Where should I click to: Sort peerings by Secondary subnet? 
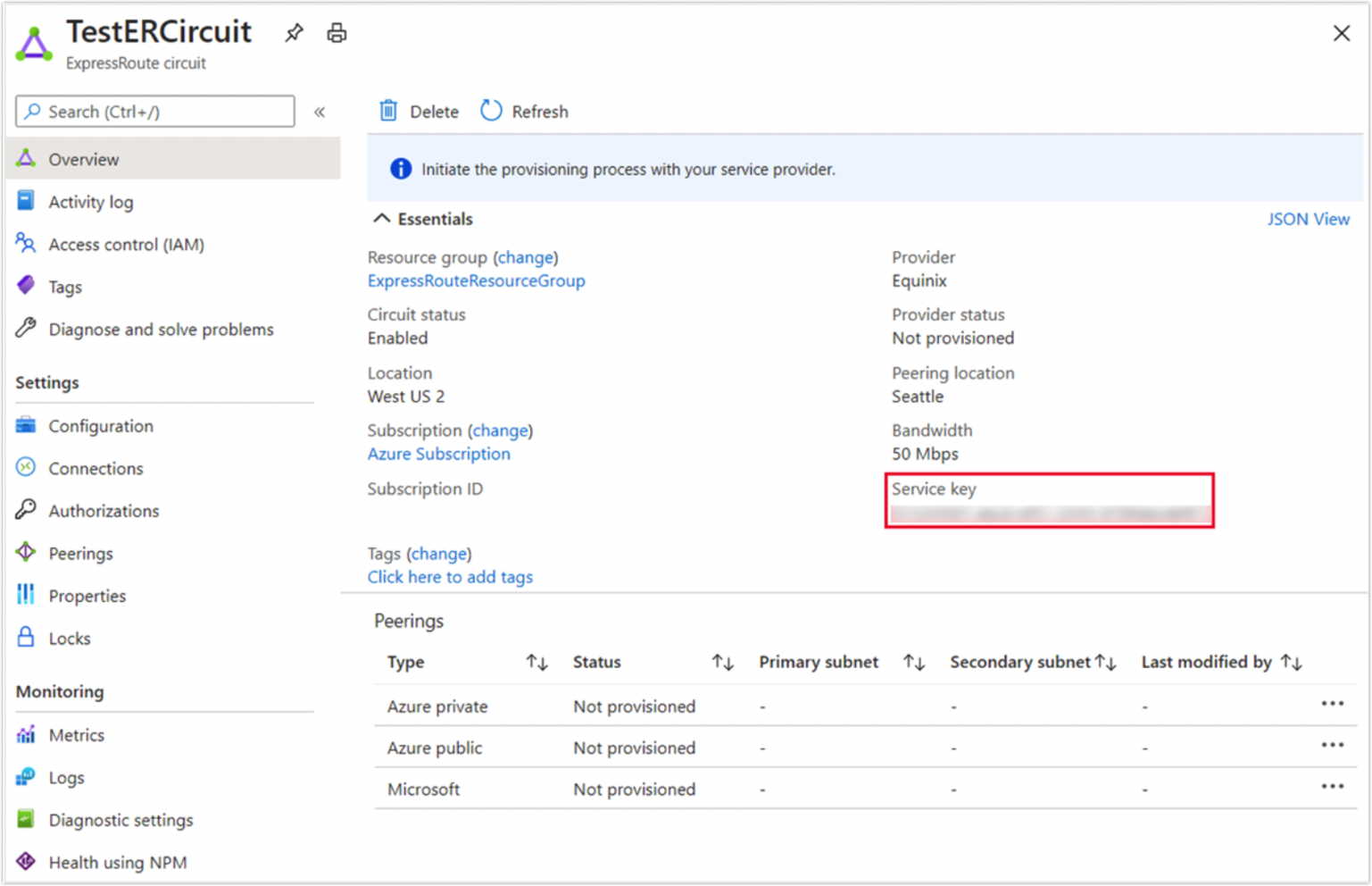click(x=1106, y=662)
